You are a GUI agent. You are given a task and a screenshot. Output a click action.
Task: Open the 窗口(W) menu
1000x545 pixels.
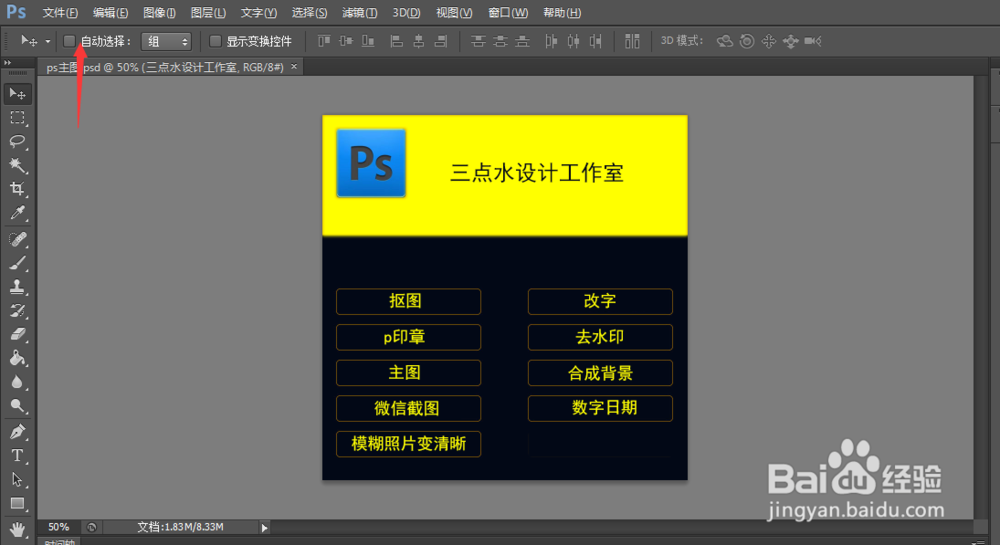[508, 13]
